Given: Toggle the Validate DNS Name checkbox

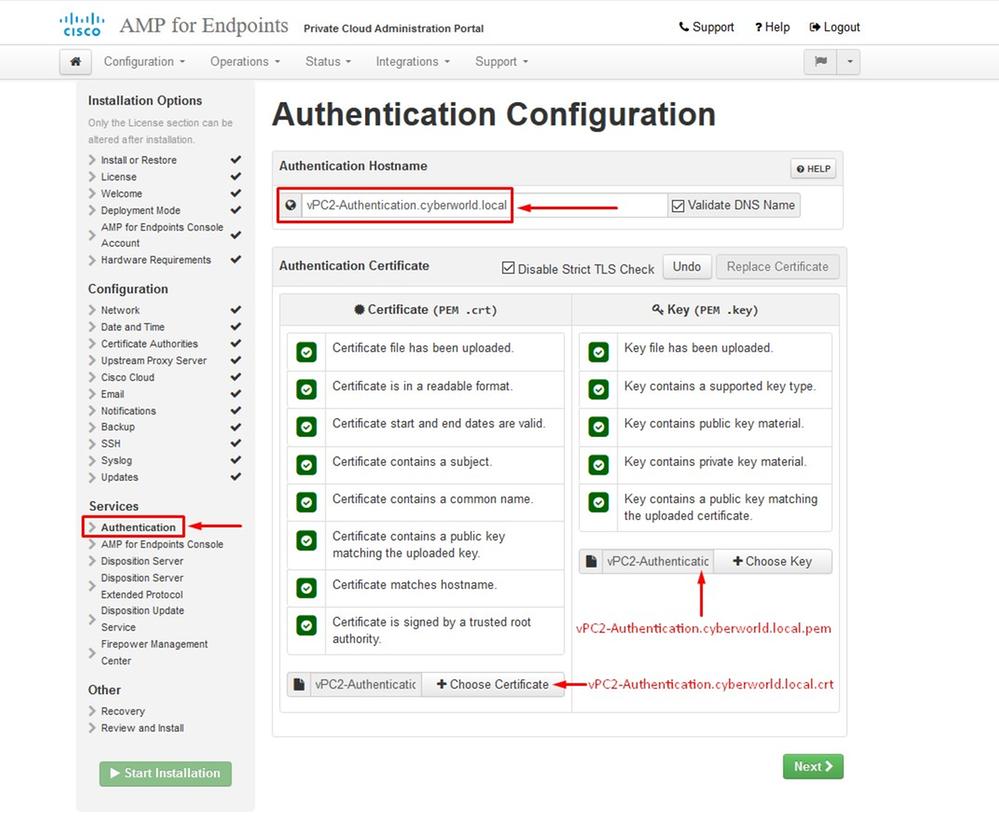Looking at the screenshot, I should click(x=678, y=206).
